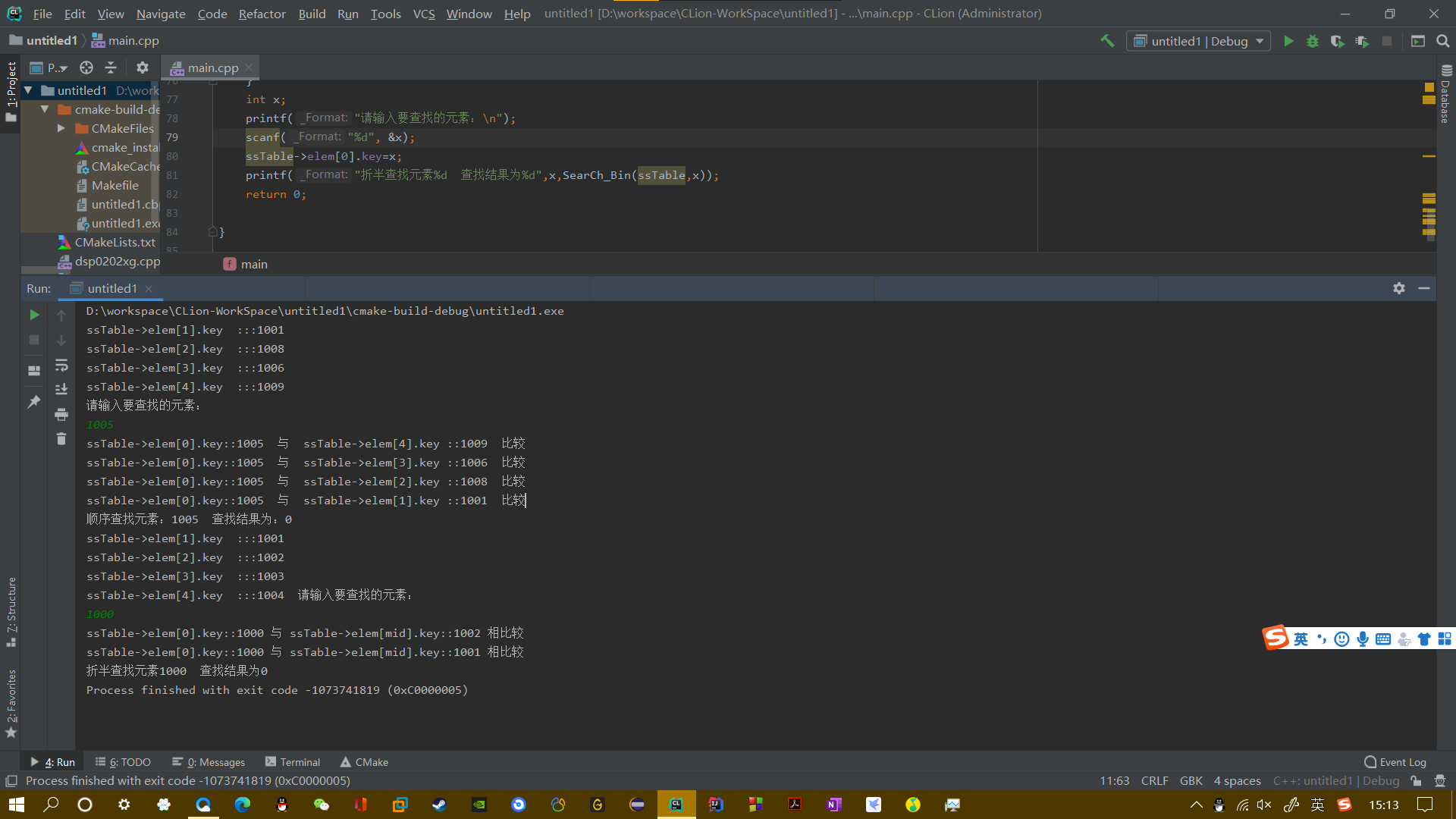This screenshot has height=819, width=1456.
Task: Collapse the cmake-build-debug folder
Action: 45,109
